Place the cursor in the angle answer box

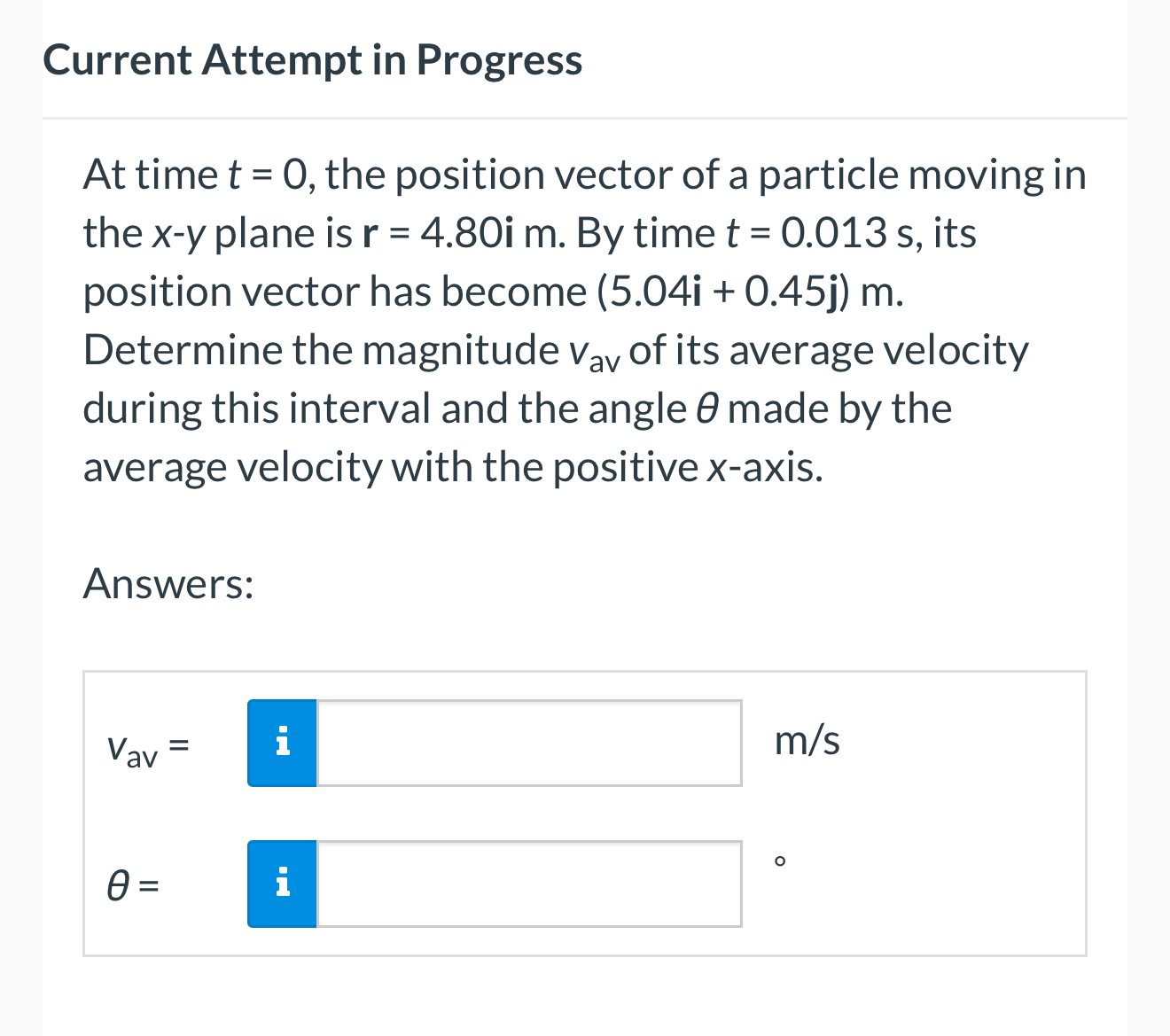click(x=527, y=884)
